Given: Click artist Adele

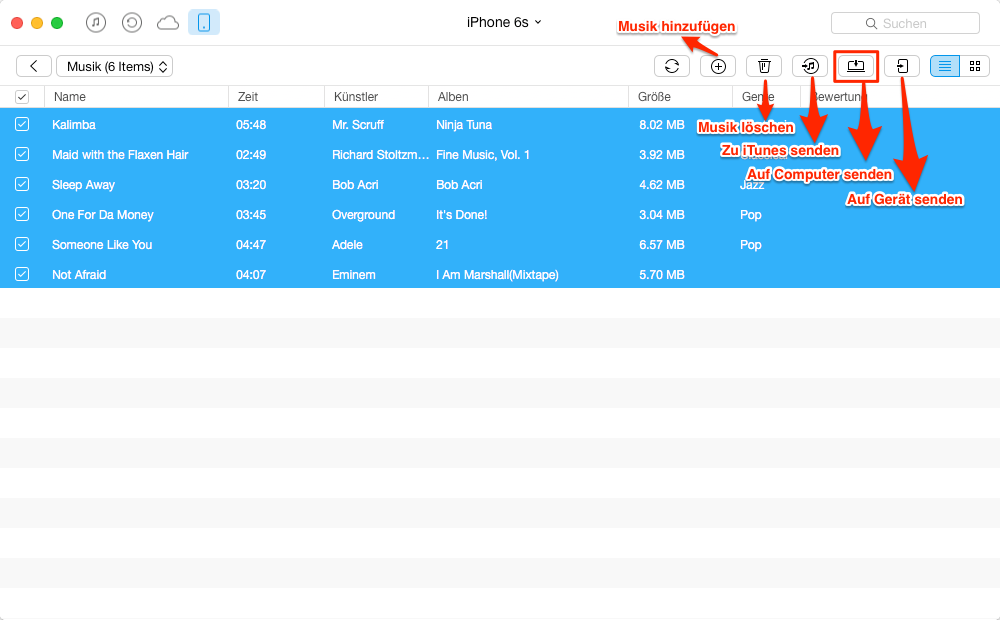Looking at the screenshot, I should 347,245.
